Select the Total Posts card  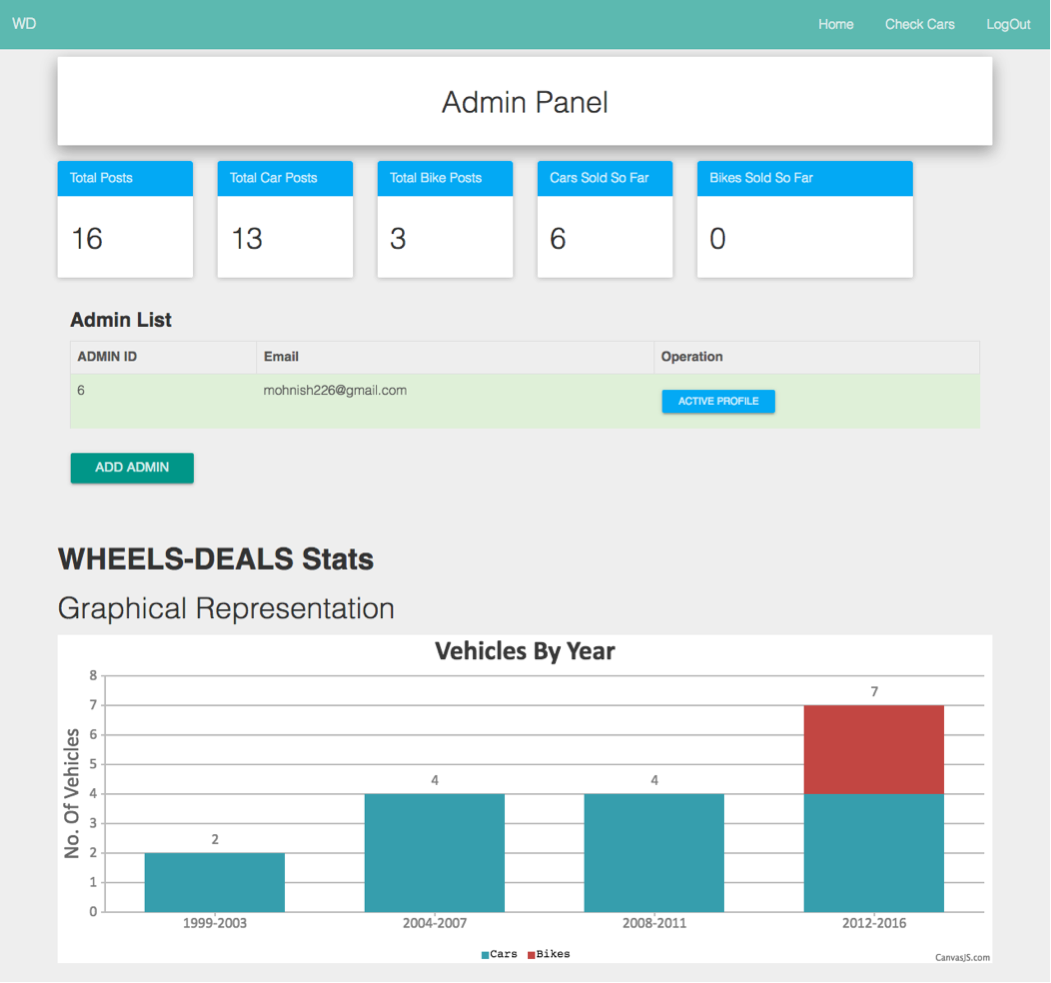pyautogui.click(x=125, y=219)
